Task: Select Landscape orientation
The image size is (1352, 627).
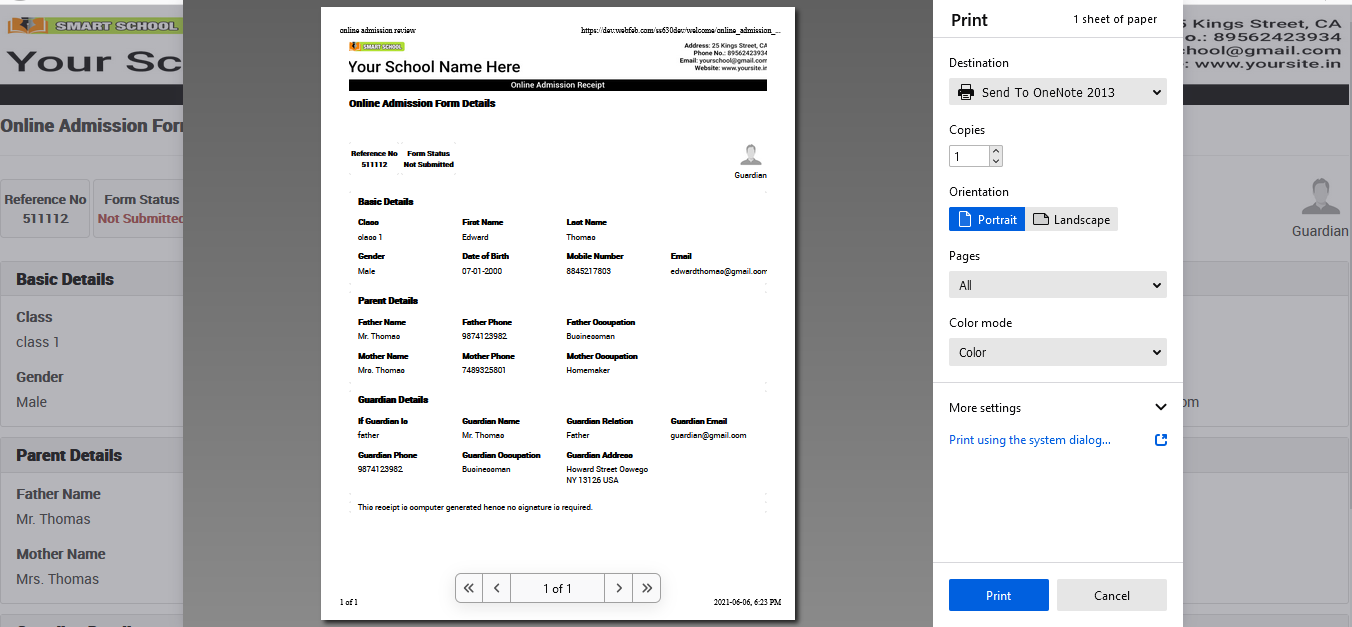Action: click(x=1071, y=219)
